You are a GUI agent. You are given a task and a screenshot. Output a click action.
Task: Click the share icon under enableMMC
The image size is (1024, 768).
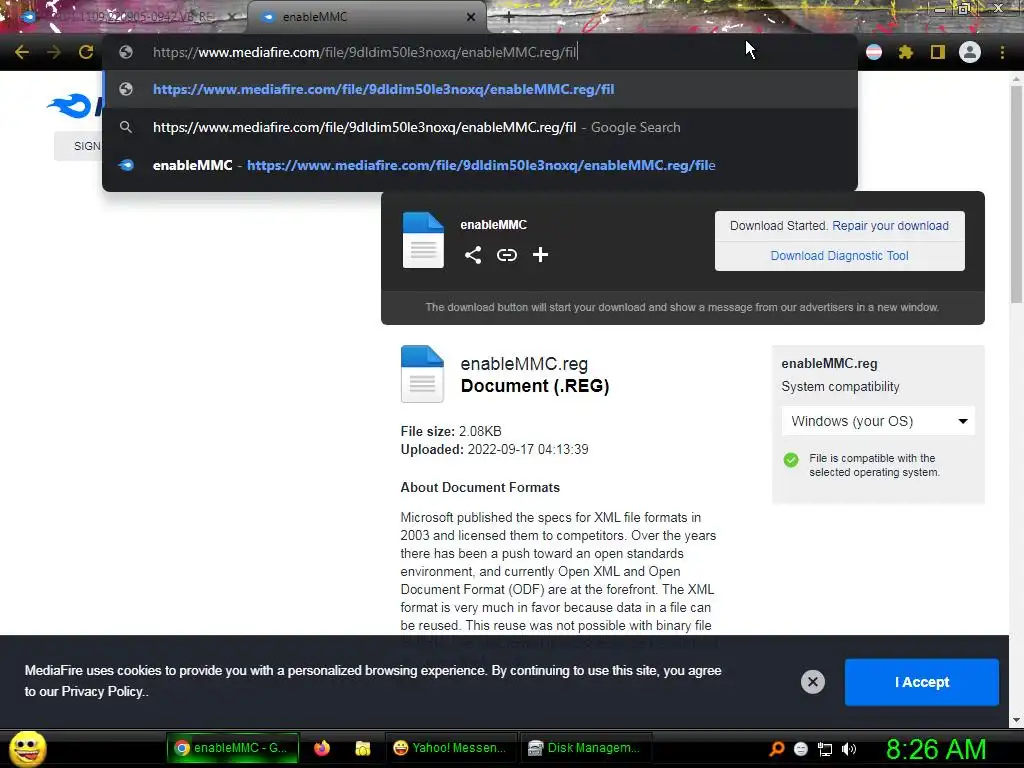[473, 255]
